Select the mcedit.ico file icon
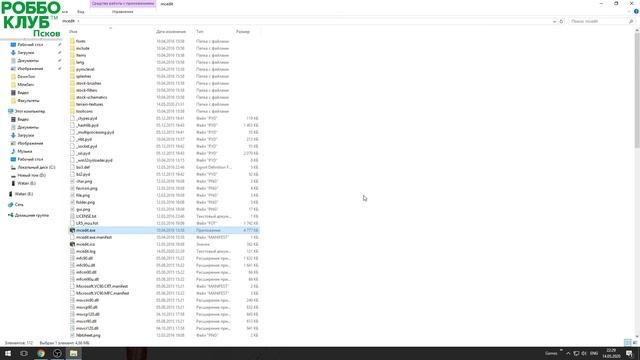The image size is (640, 360). (72, 244)
